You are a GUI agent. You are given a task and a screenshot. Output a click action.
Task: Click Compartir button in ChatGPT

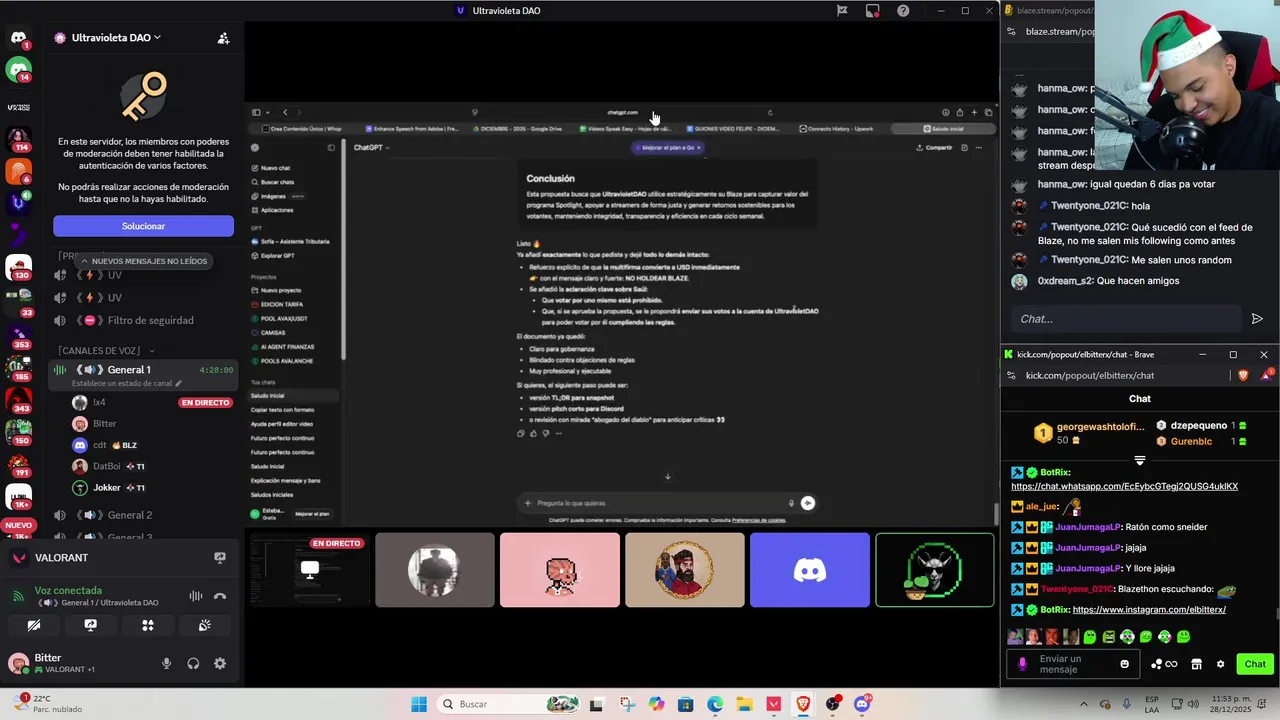click(934, 148)
